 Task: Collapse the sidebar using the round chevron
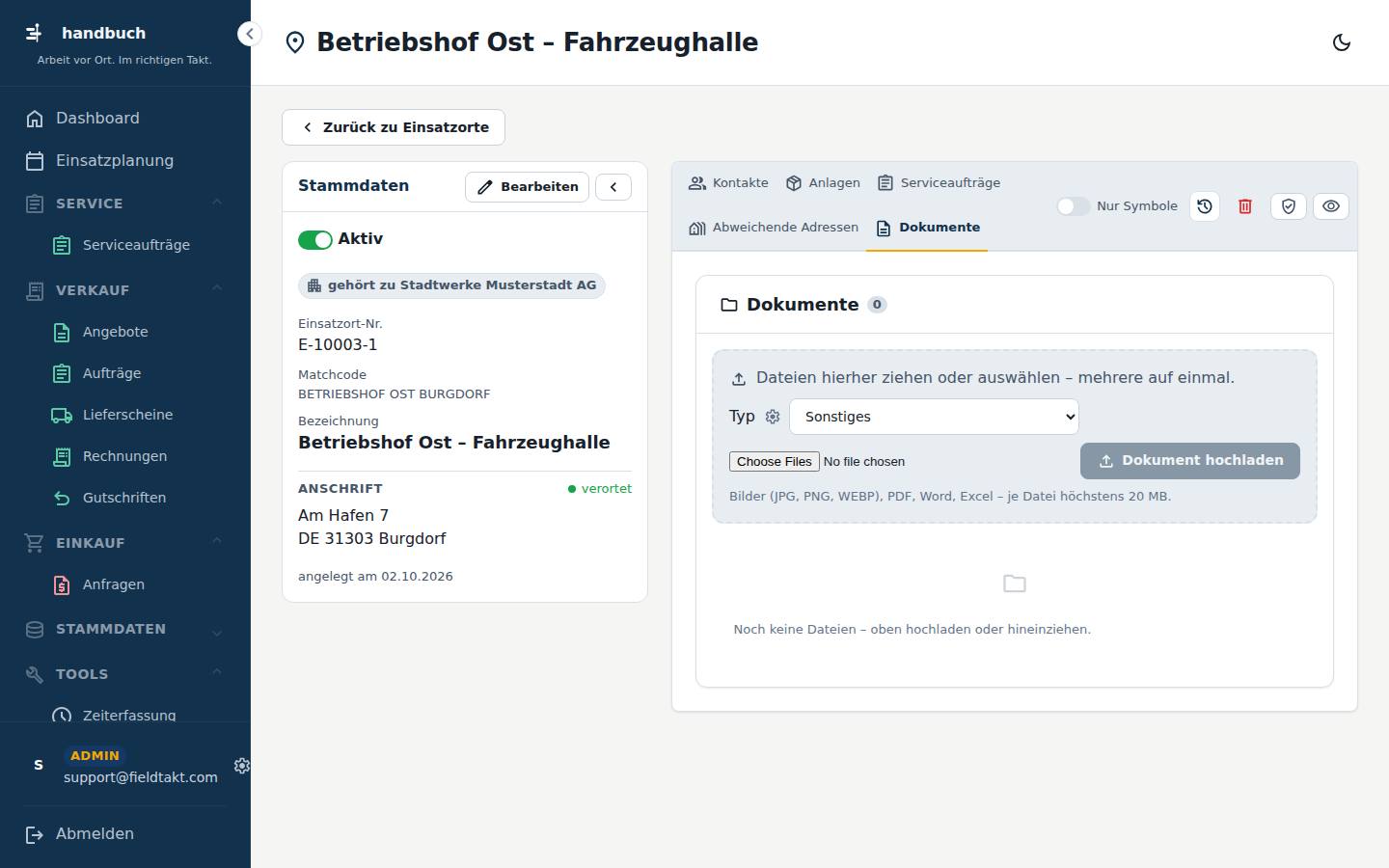click(x=249, y=34)
